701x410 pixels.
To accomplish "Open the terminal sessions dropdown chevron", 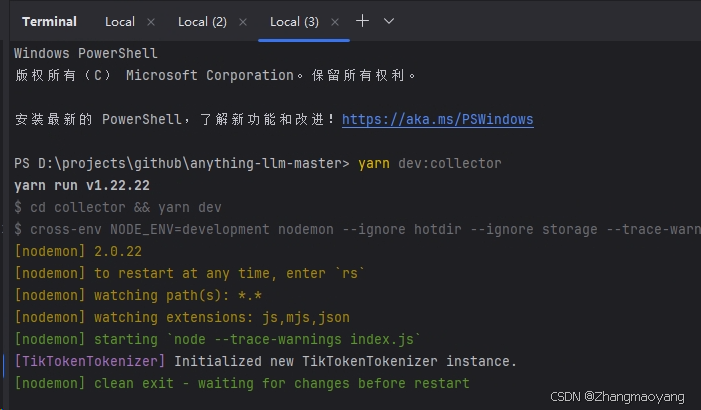I will tap(389, 21).
